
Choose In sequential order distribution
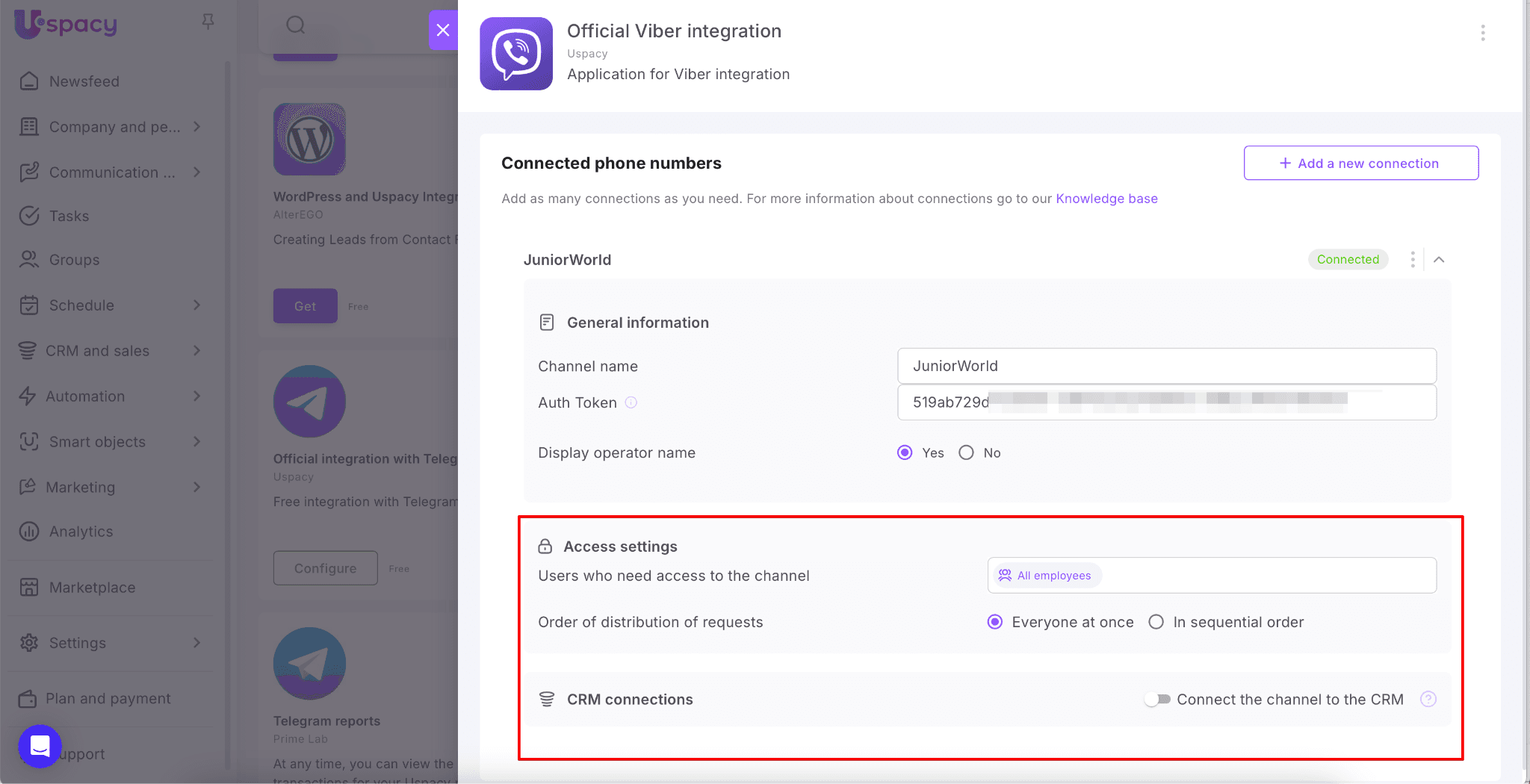coord(1156,622)
